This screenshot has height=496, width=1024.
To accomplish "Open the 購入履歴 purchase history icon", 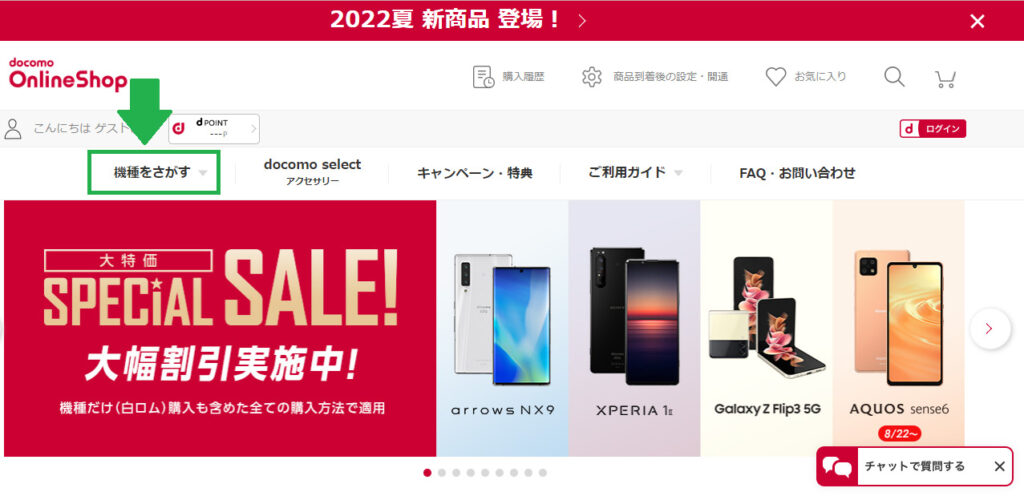I will (x=483, y=77).
